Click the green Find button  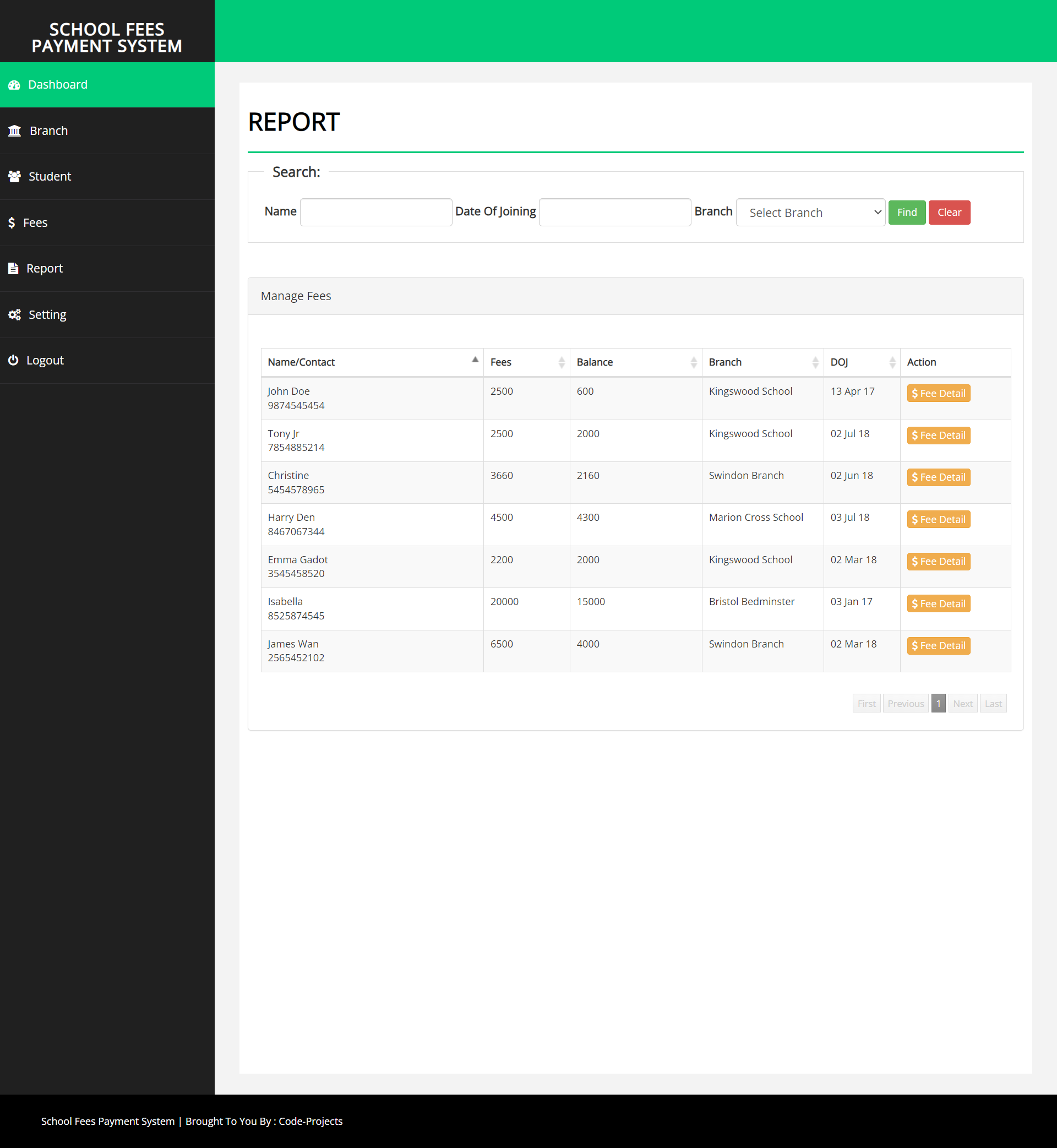tap(907, 212)
